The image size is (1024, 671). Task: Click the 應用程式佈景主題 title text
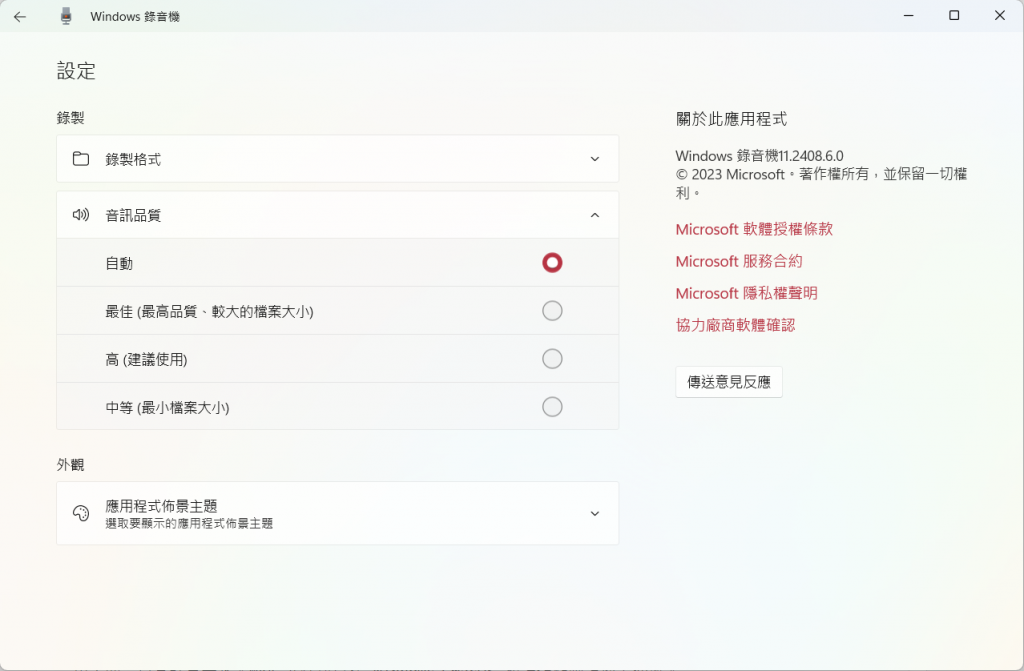161,506
